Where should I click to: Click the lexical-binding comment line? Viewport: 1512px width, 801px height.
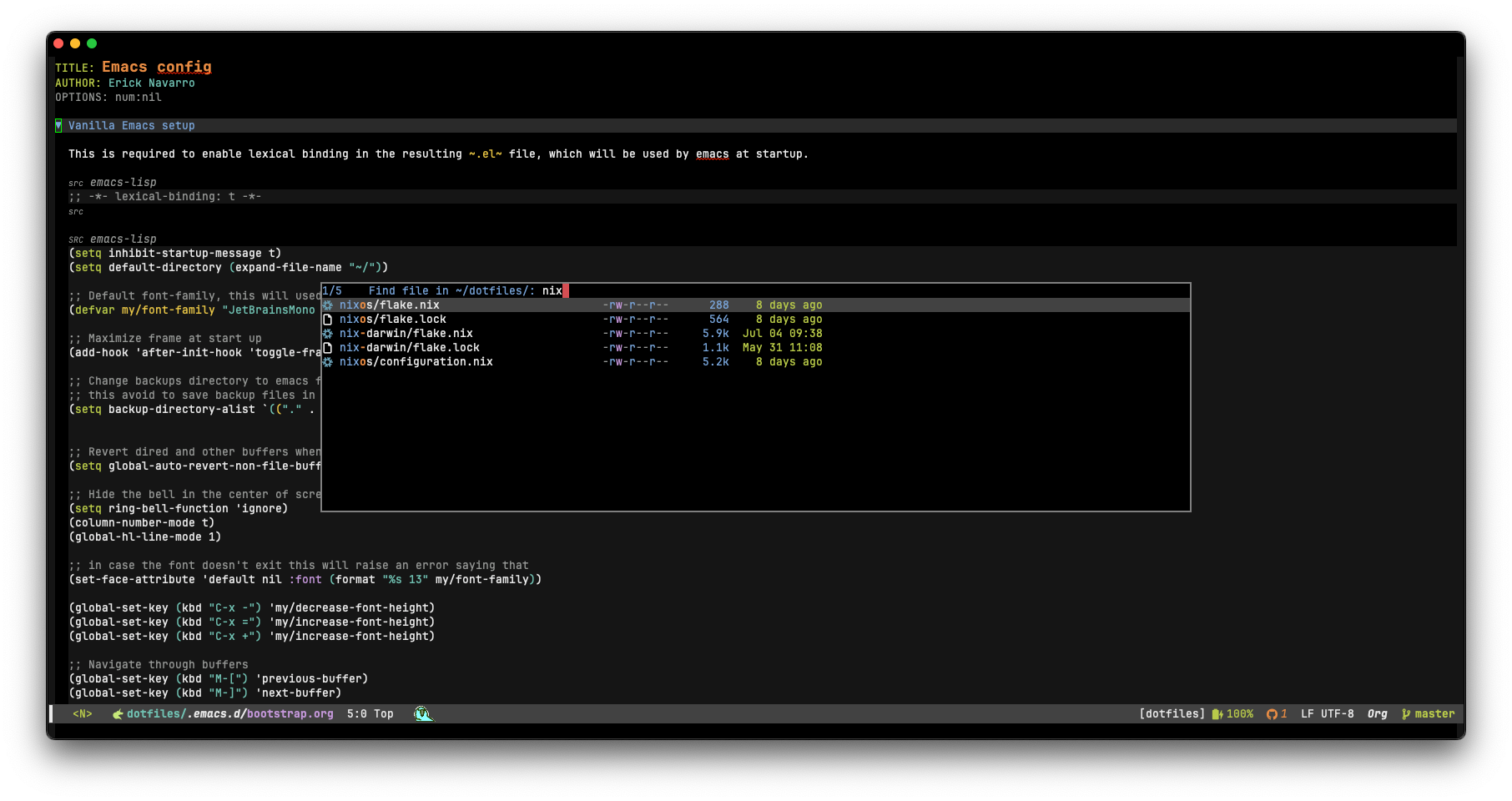165,197
